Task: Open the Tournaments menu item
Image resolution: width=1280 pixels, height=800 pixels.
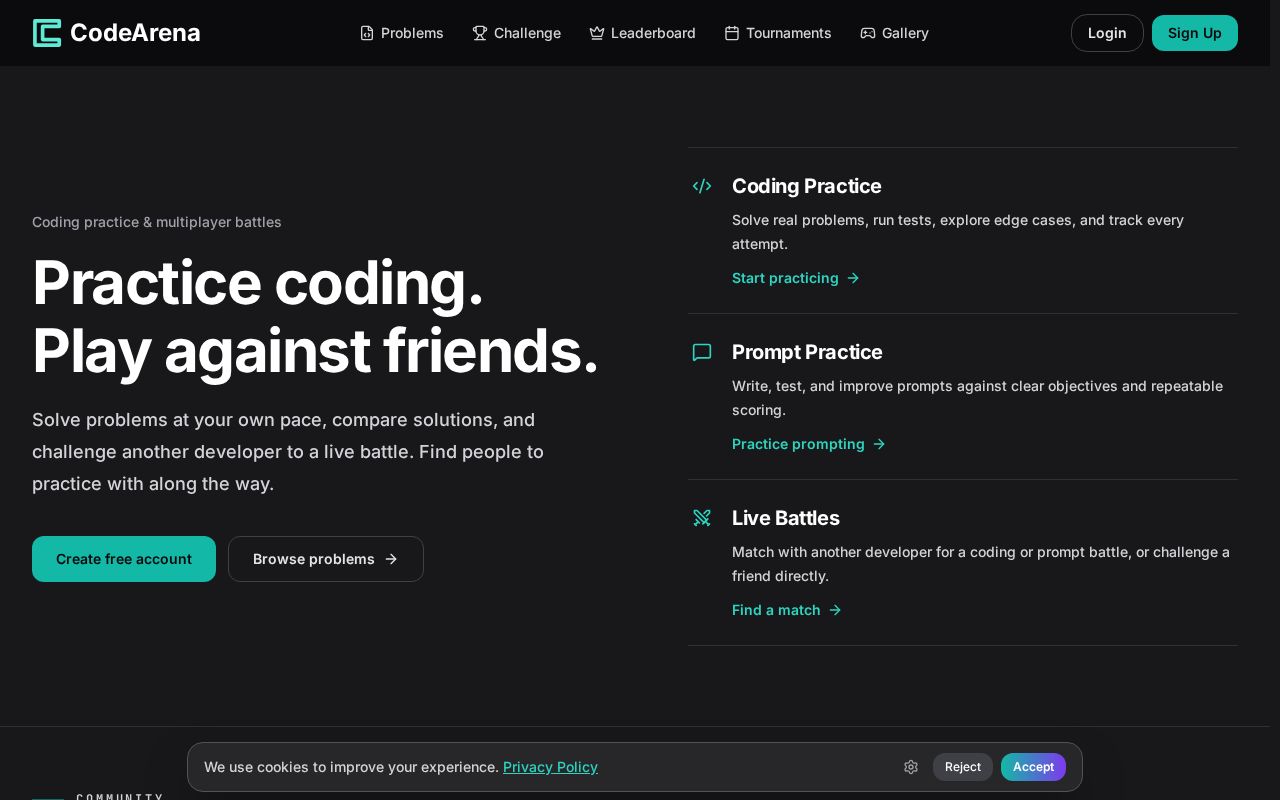Action: 777,33
